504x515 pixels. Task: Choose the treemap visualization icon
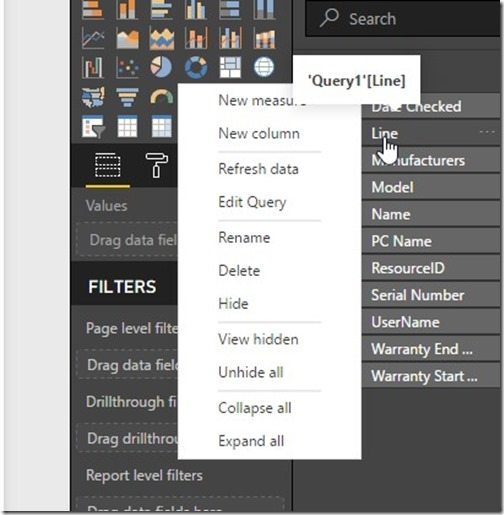coord(230,67)
